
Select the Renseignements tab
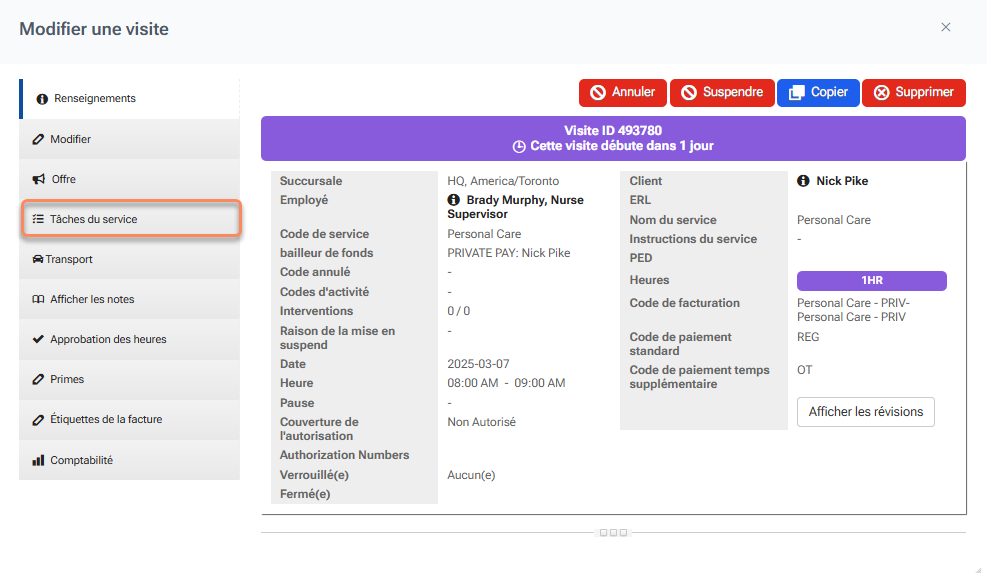coord(130,98)
